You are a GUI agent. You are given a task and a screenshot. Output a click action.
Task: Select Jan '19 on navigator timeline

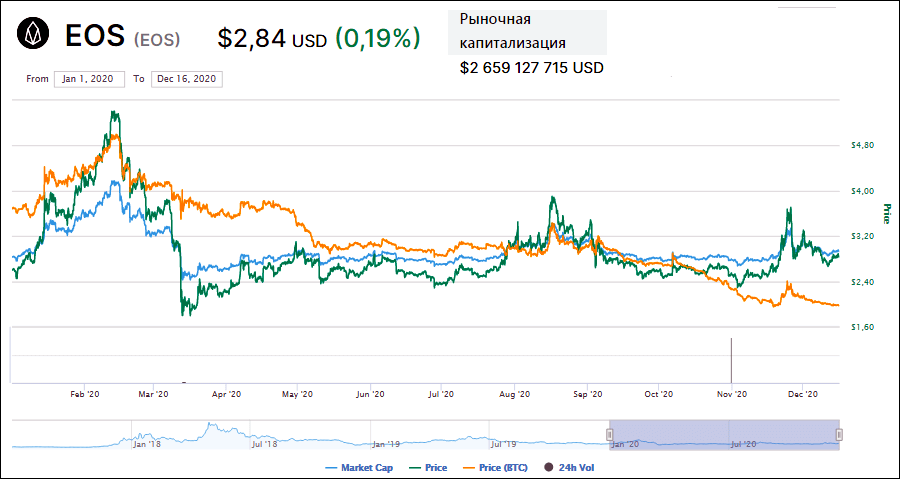click(x=386, y=442)
